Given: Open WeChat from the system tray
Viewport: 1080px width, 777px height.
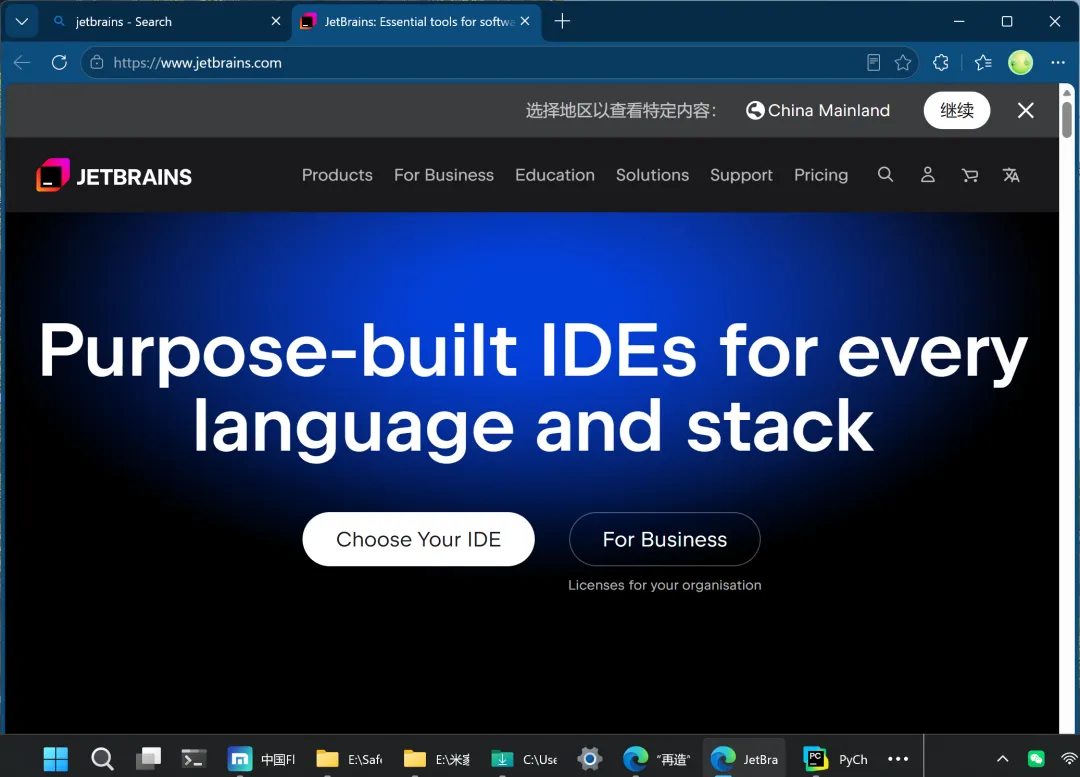Looking at the screenshot, I should click(1036, 759).
